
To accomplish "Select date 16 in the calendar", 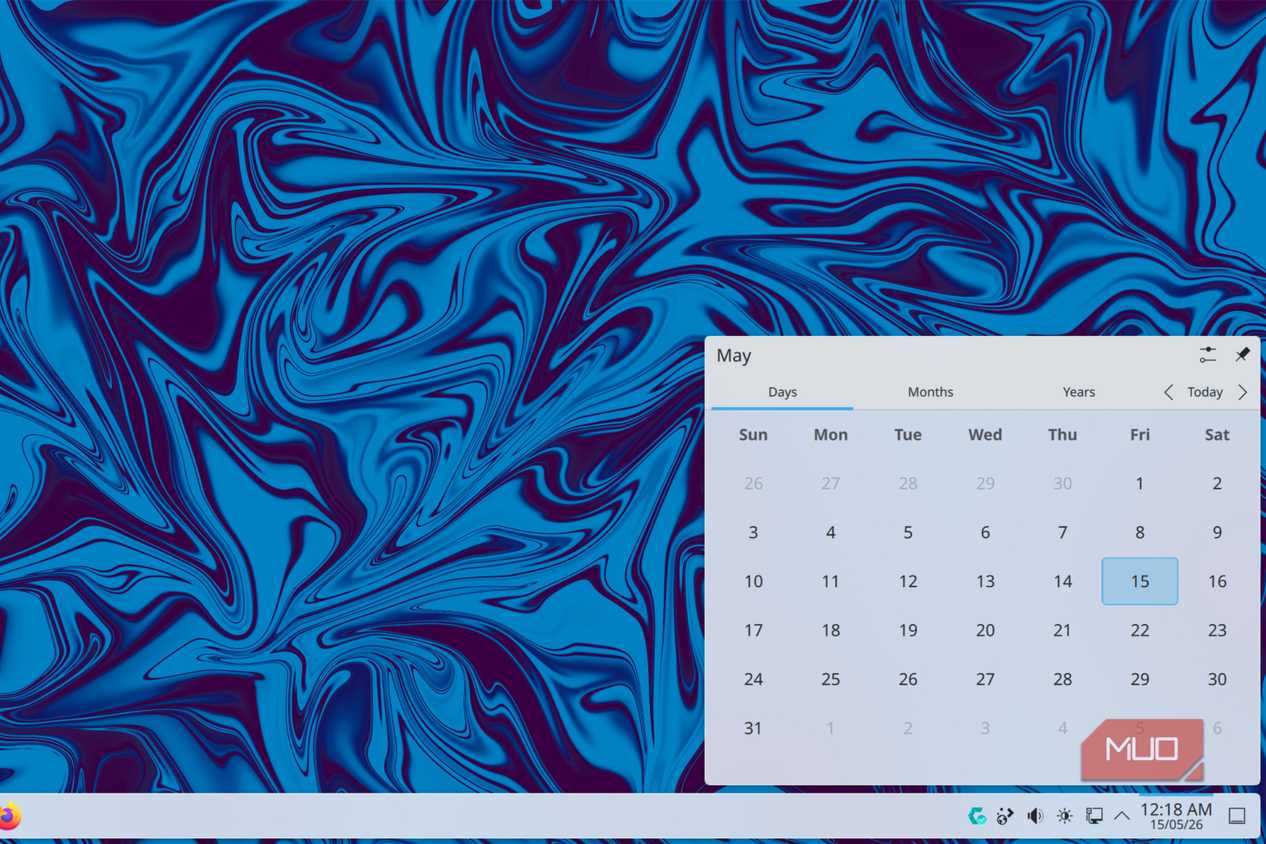I will [x=1217, y=581].
